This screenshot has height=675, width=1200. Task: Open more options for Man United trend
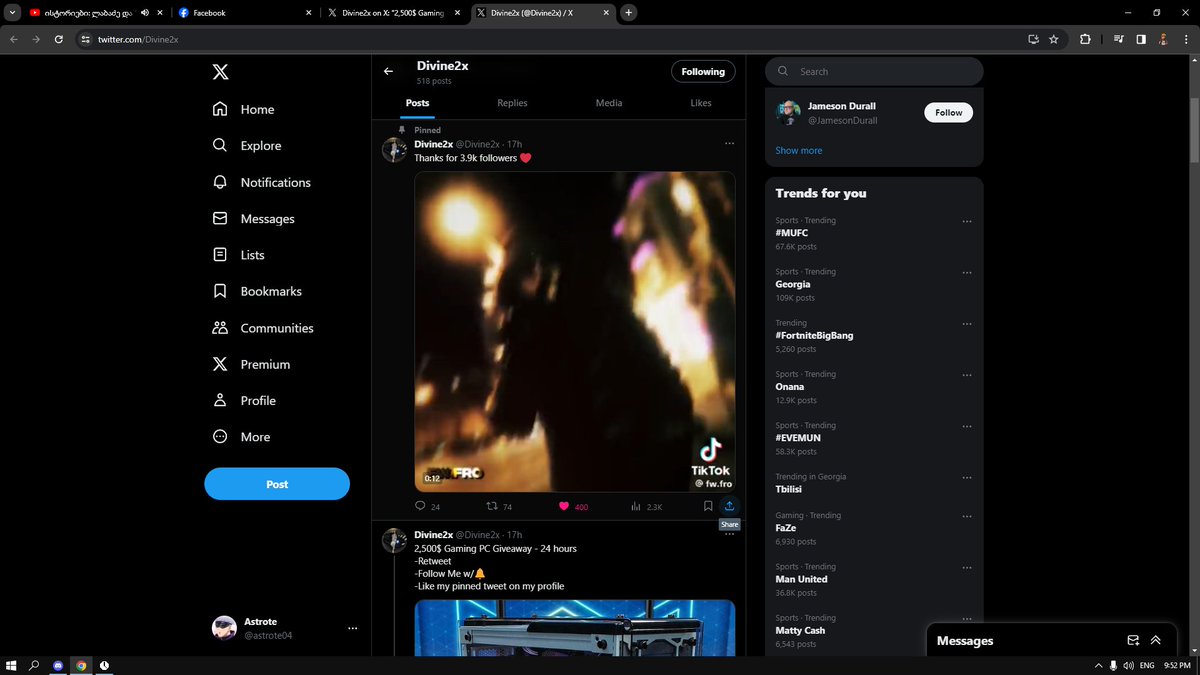(x=966, y=567)
